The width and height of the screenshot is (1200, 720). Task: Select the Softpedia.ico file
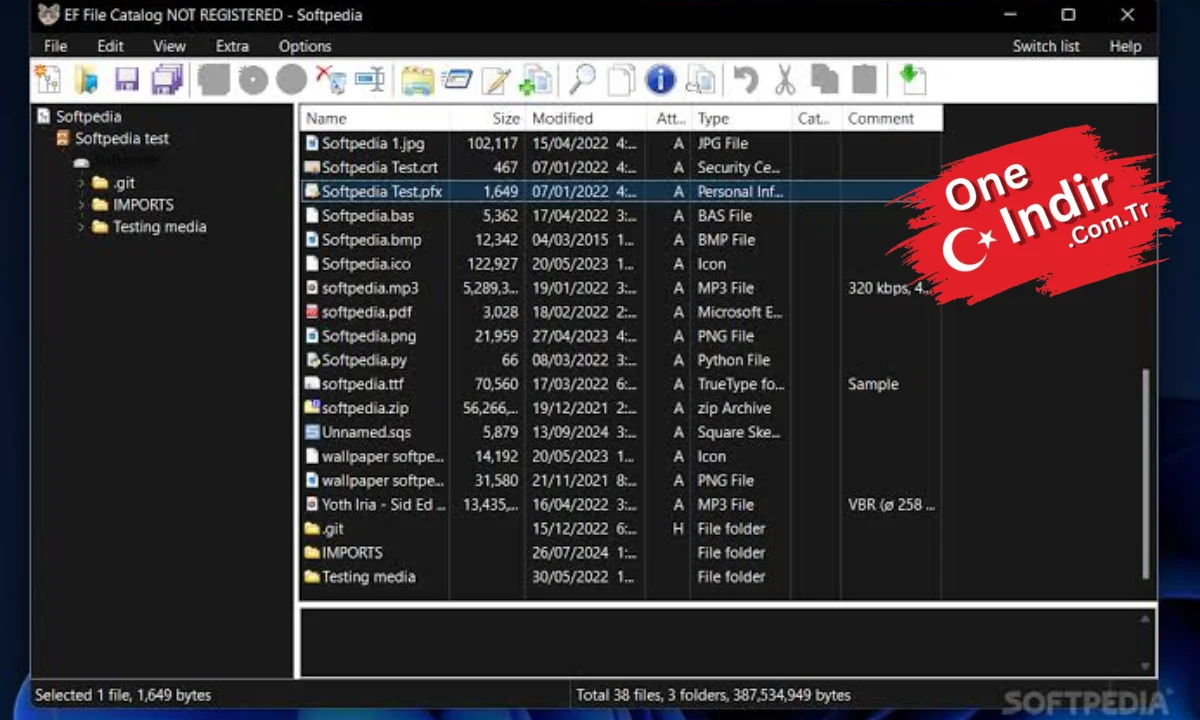(620, 264)
